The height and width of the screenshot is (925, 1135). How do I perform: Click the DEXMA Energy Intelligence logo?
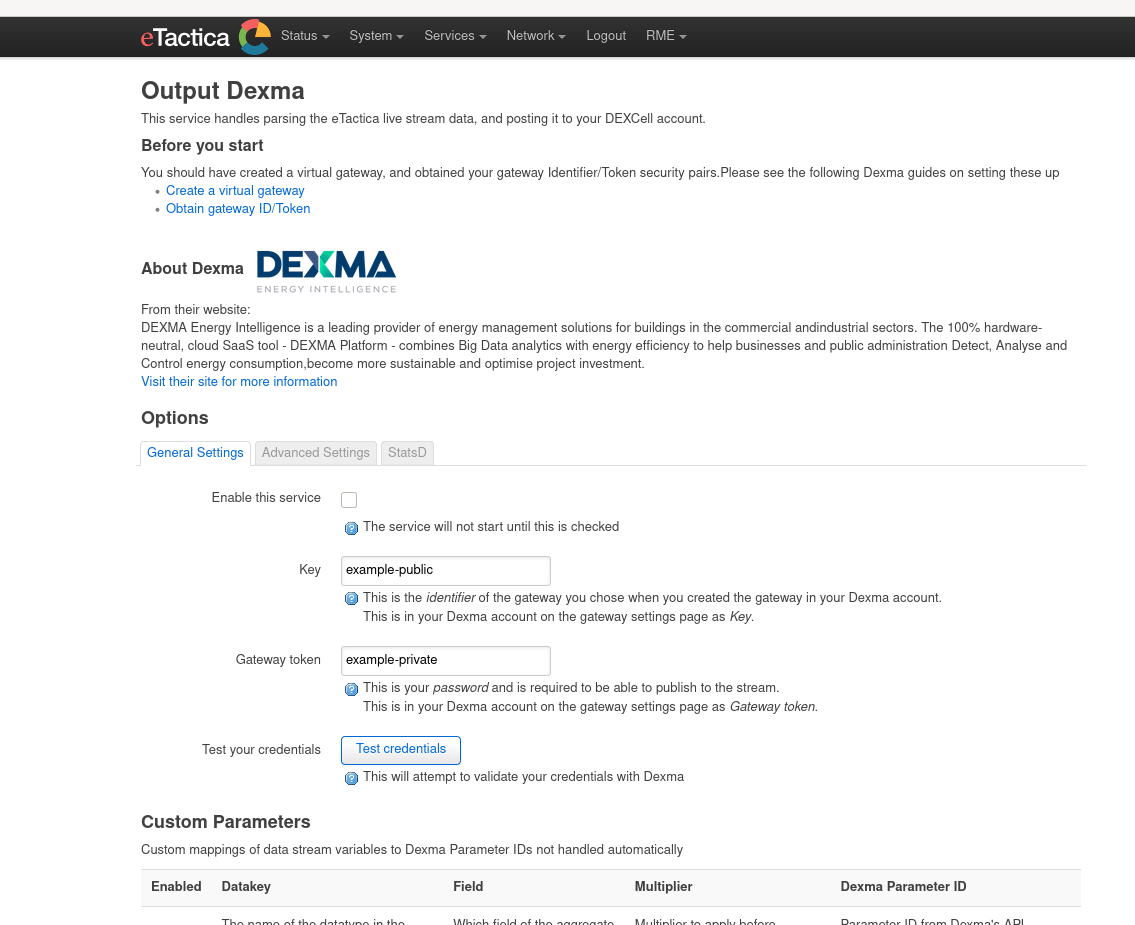click(x=326, y=271)
